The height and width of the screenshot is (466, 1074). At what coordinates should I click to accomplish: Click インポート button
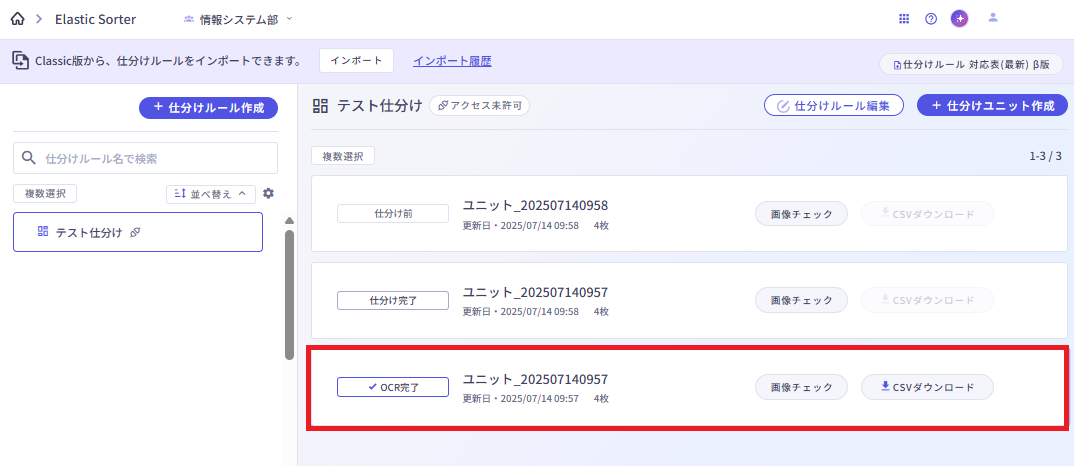356,60
